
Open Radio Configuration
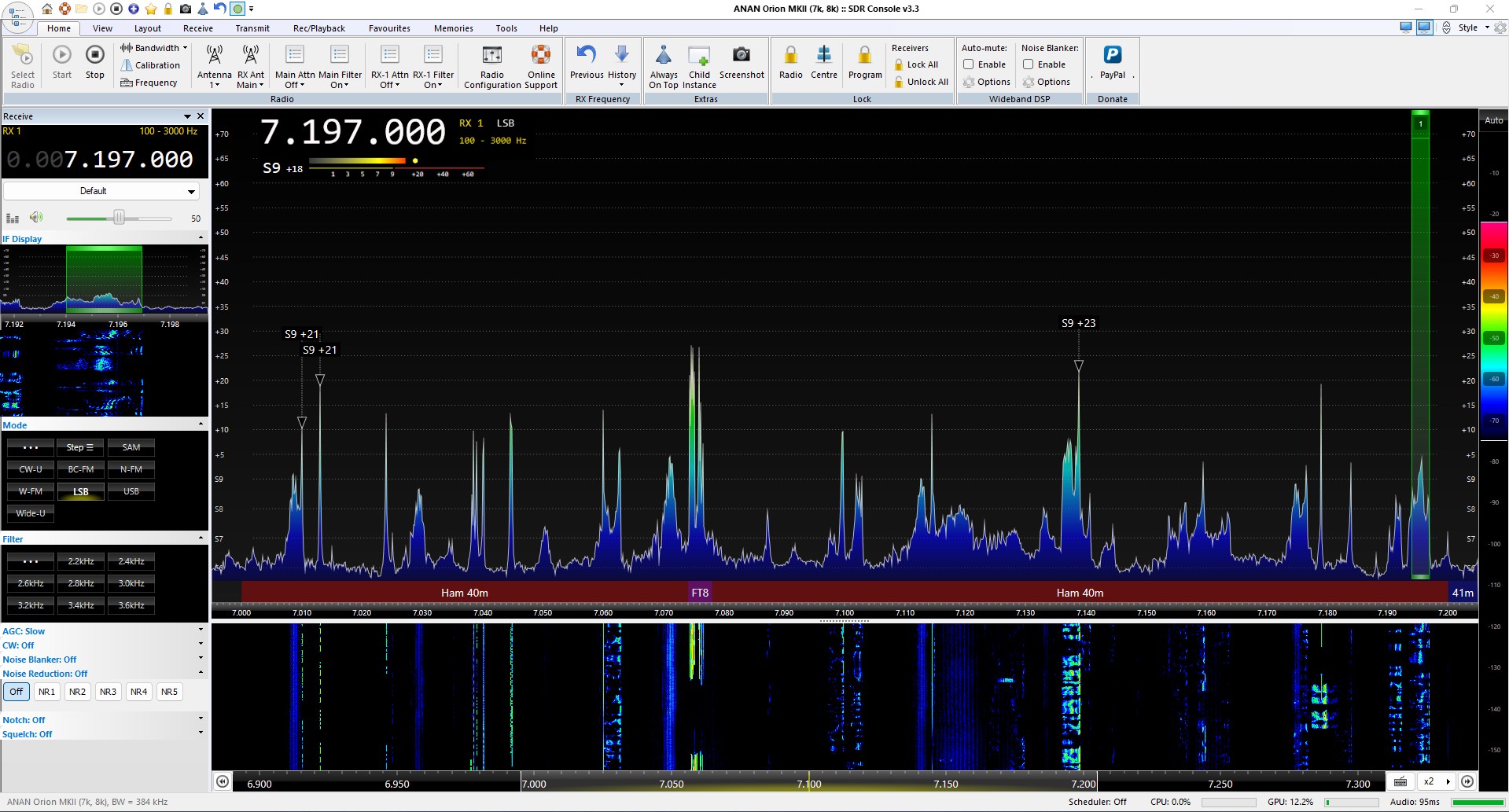pos(492,66)
